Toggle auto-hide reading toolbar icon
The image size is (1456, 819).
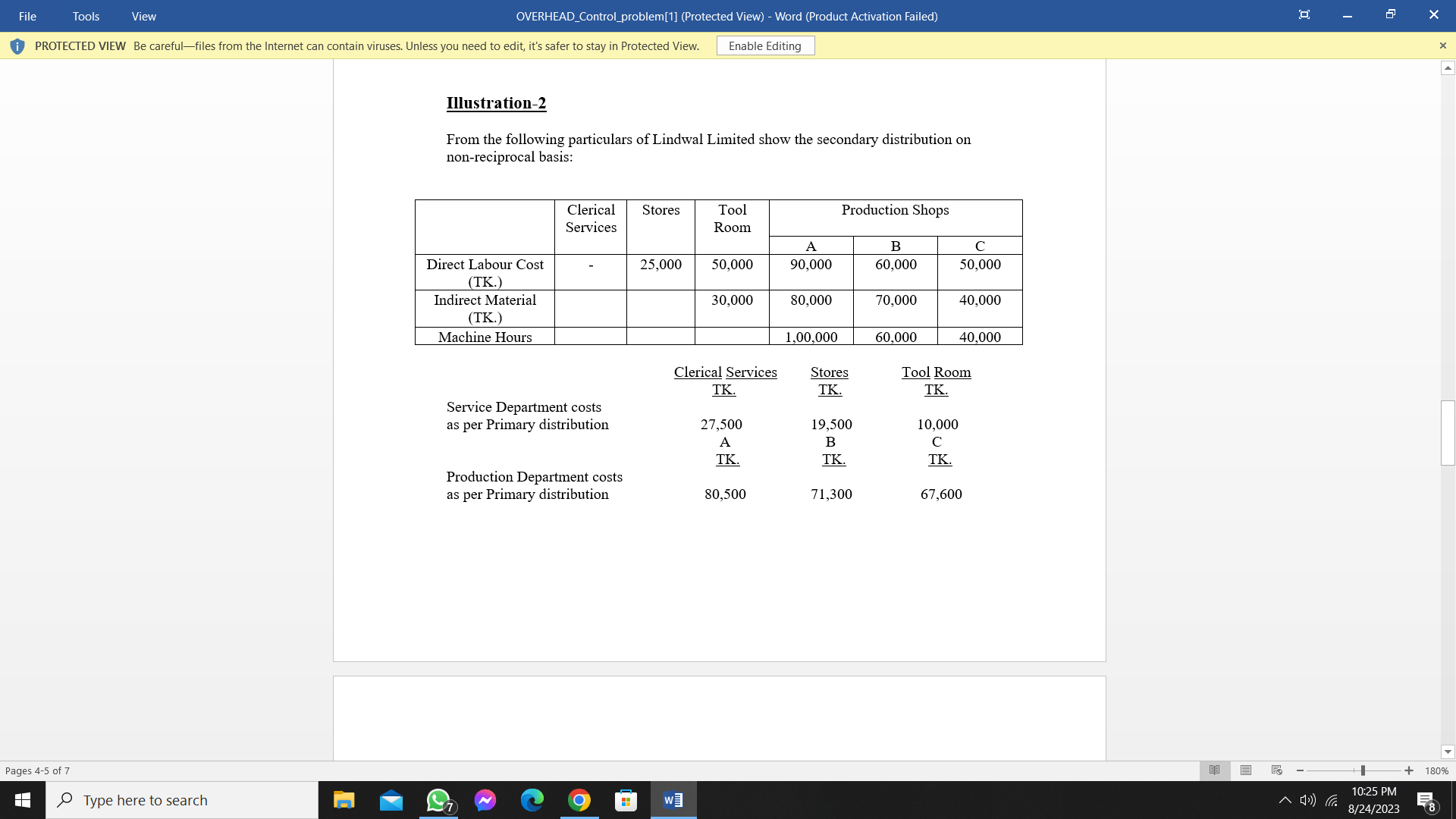1304,15
